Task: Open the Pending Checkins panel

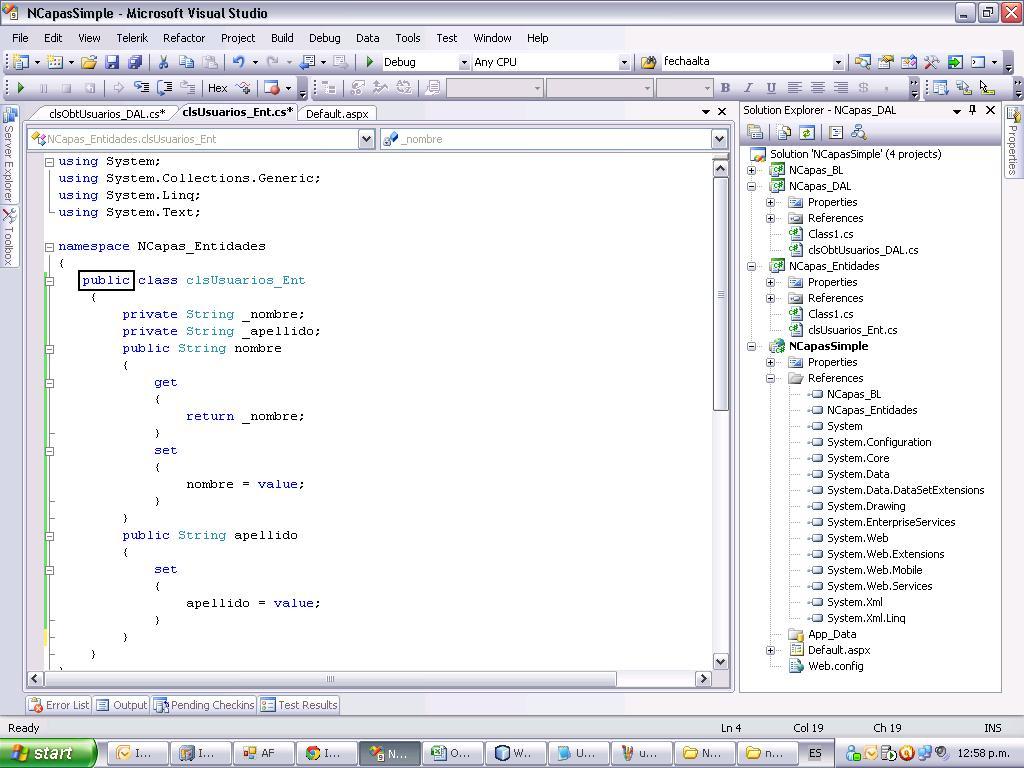Action: [x=204, y=705]
